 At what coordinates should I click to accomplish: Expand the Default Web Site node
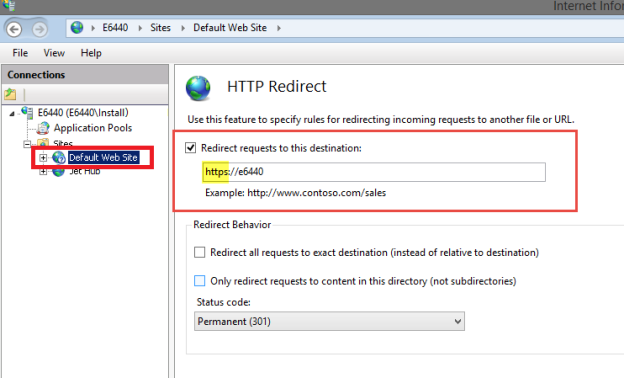(43, 158)
